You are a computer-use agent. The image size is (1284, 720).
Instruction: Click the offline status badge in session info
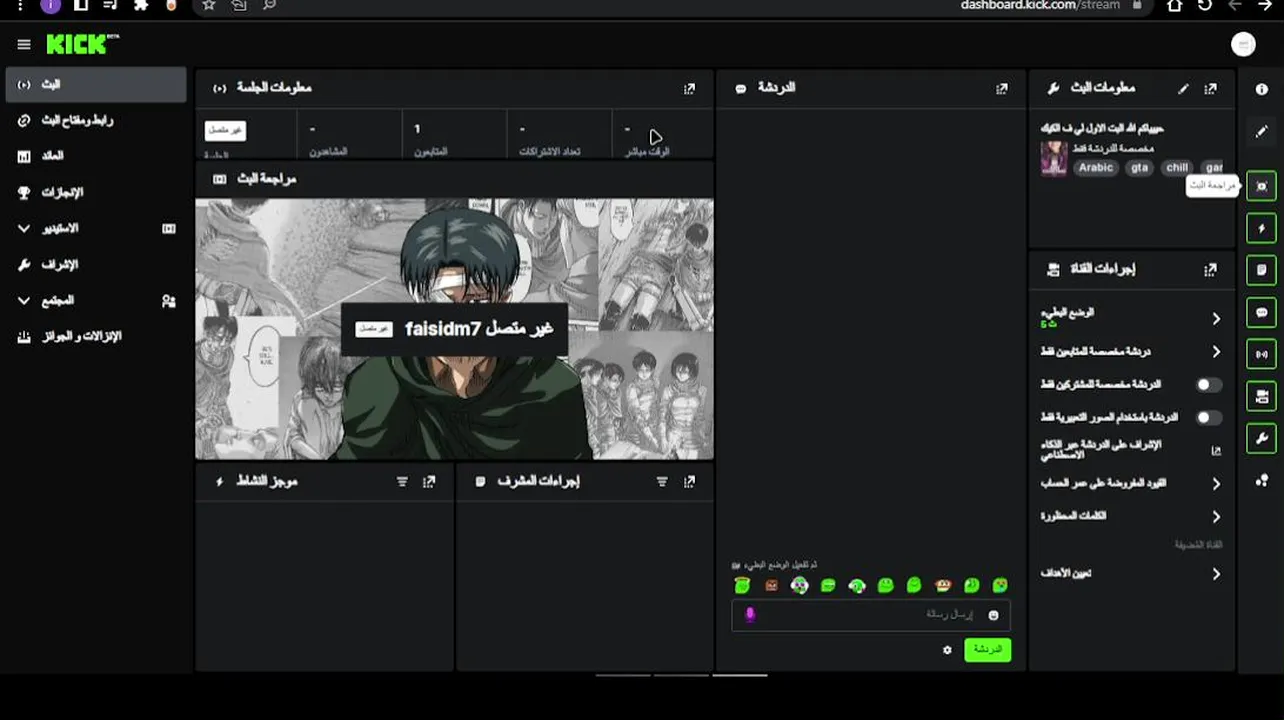click(225, 130)
